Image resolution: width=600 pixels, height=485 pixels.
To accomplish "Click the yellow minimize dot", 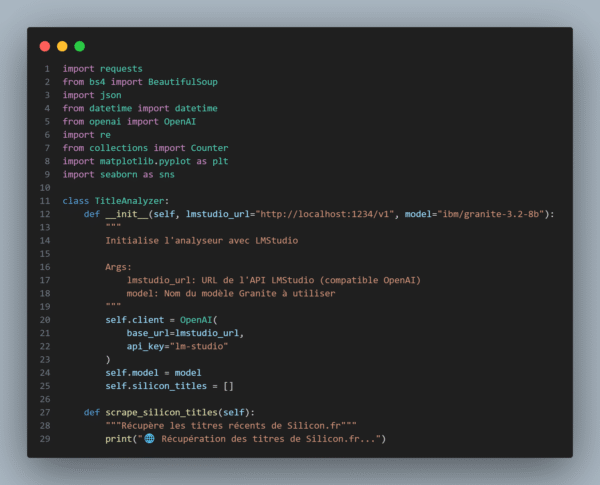I will coord(62,46).
